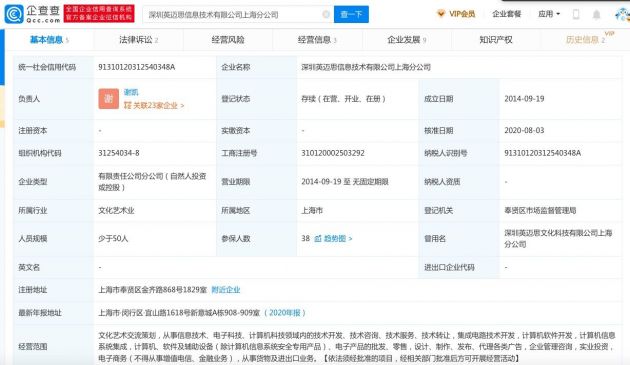Screen dimensions: 630x365
Task: Select the authority 奉贤区市场监督管理局
Action: point(540,210)
